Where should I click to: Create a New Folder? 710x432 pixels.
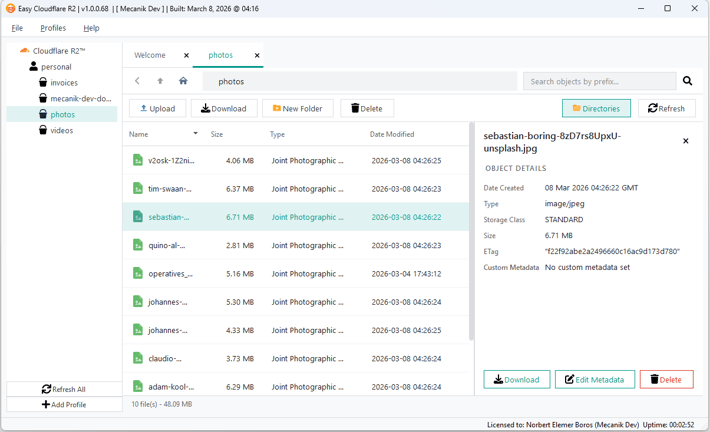[297, 108]
